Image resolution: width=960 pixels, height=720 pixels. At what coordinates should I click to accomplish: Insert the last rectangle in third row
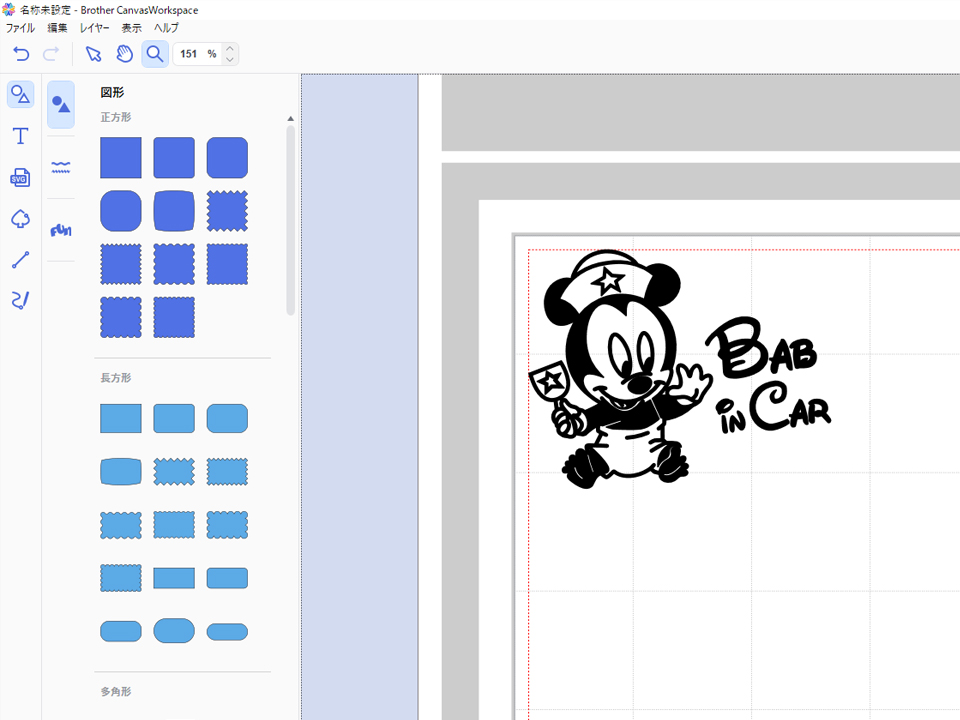click(227, 525)
